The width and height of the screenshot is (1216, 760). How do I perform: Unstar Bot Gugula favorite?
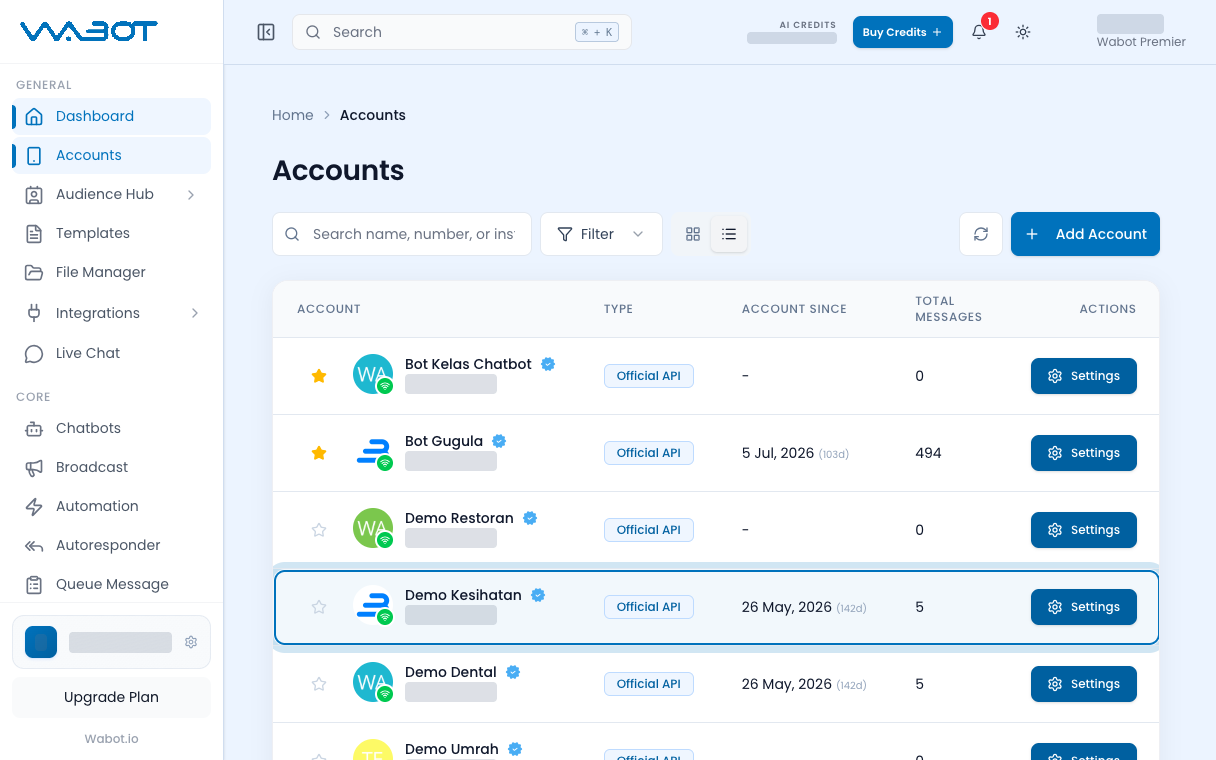(319, 453)
